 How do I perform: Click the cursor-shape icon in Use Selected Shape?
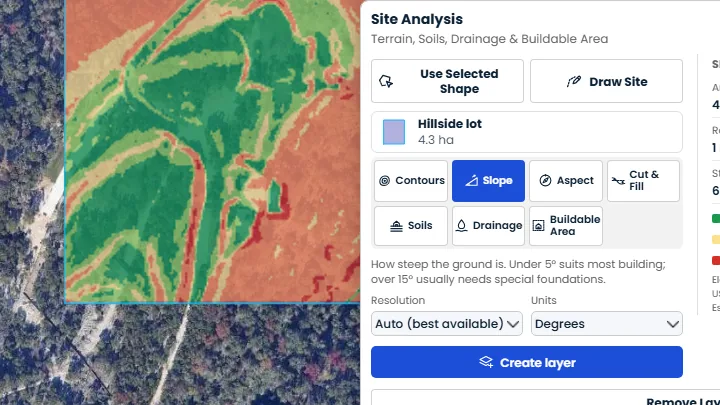(386, 81)
